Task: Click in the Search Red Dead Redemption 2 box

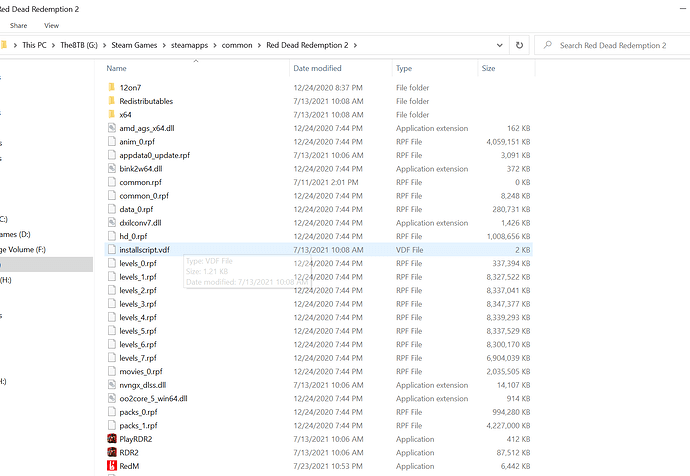Action: 613,45
